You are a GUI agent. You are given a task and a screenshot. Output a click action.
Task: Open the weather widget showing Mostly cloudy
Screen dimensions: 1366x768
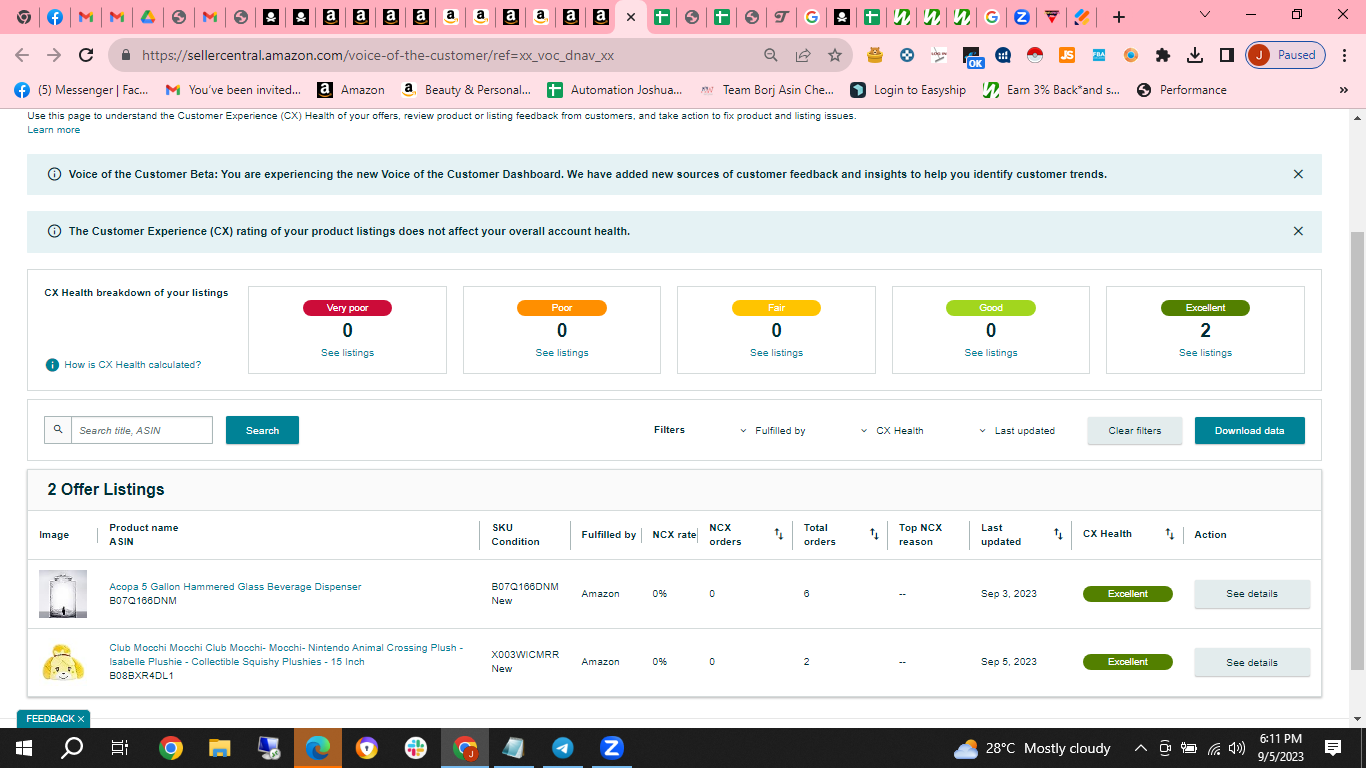[x=1032, y=748]
